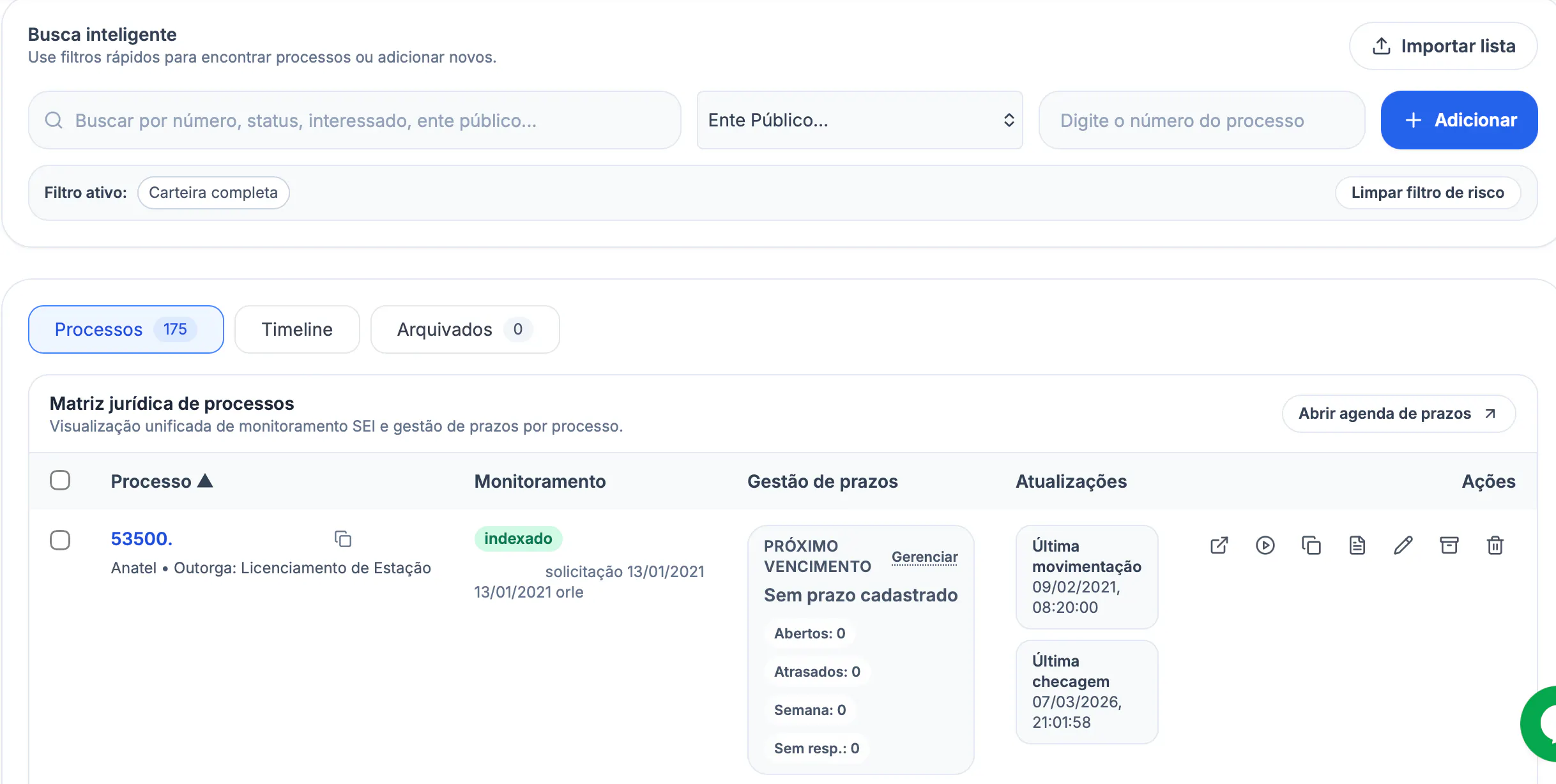Viewport: 1556px width, 784px height.
Task: Click the Abertos: 0 chip
Action: pos(809,633)
